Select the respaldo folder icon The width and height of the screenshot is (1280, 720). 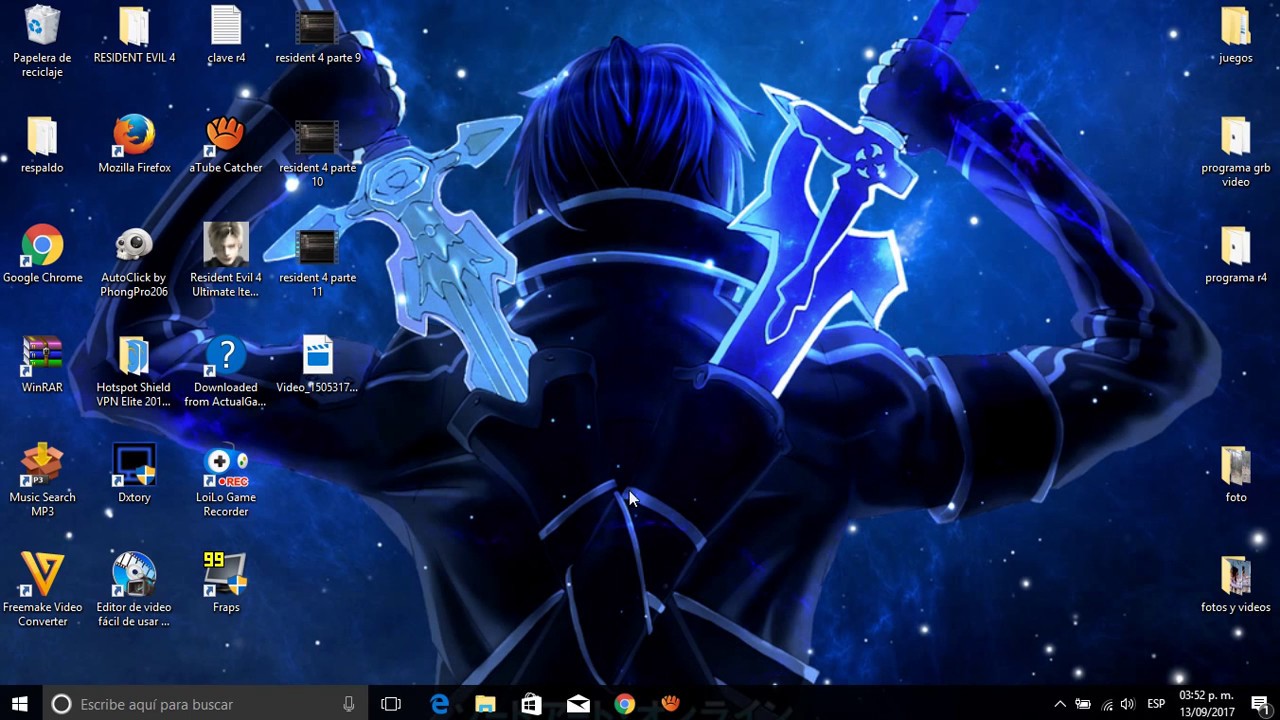pos(42,145)
